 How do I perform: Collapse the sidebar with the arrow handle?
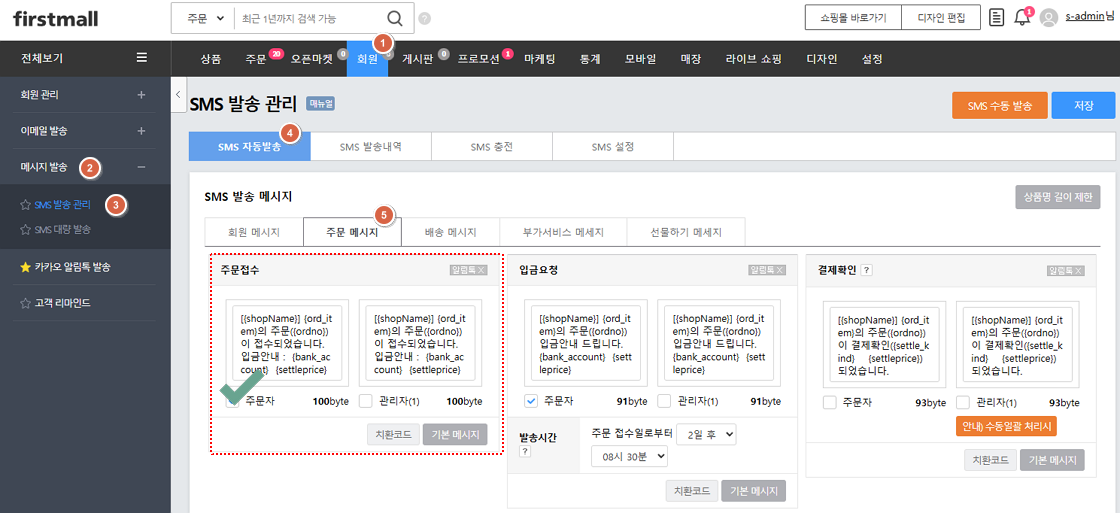tap(177, 94)
